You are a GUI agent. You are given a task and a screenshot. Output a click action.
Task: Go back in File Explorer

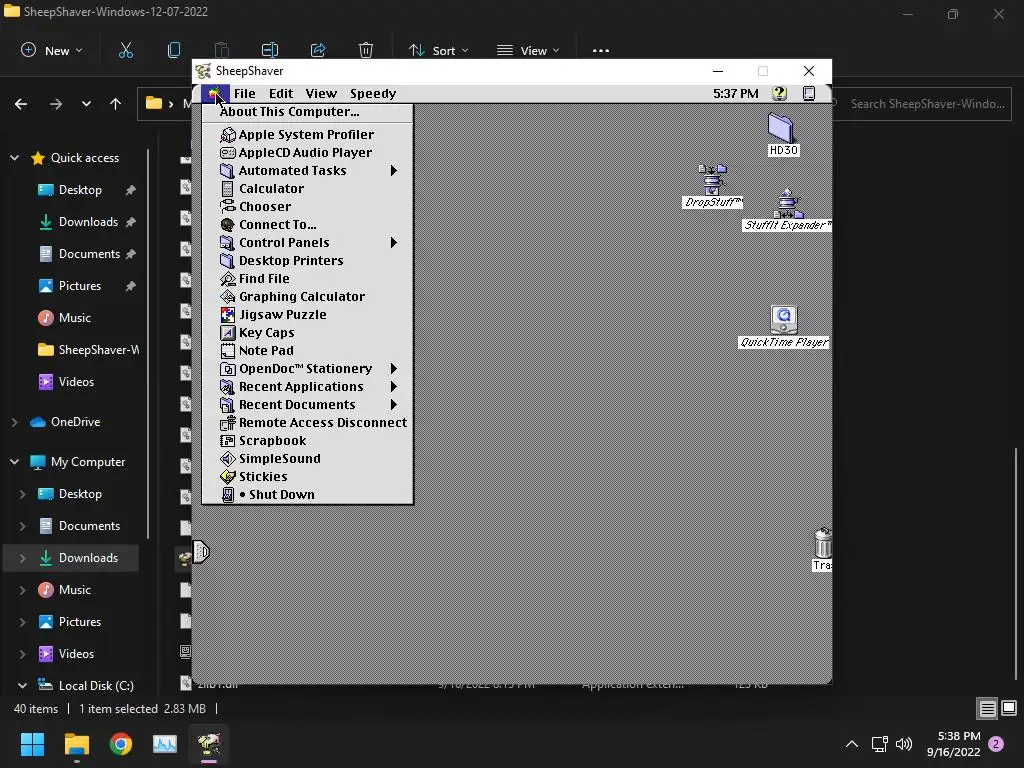click(x=21, y=104)
